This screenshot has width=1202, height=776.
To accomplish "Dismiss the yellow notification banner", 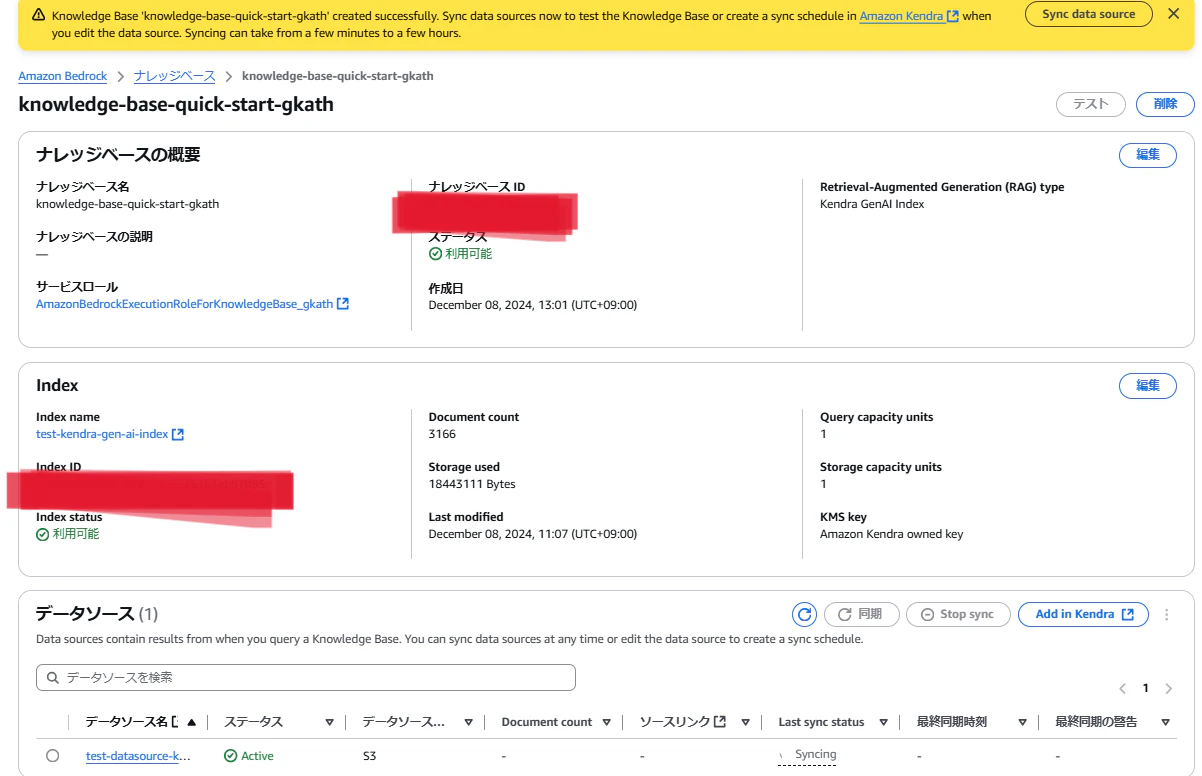I will coord(1174,14).
